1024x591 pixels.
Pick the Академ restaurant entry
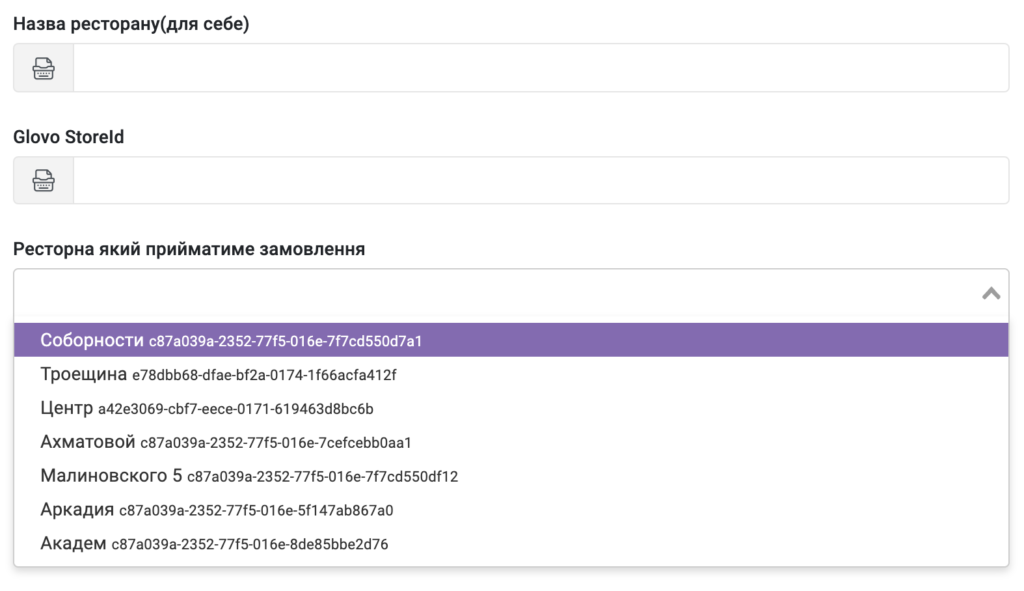point(73,544)
